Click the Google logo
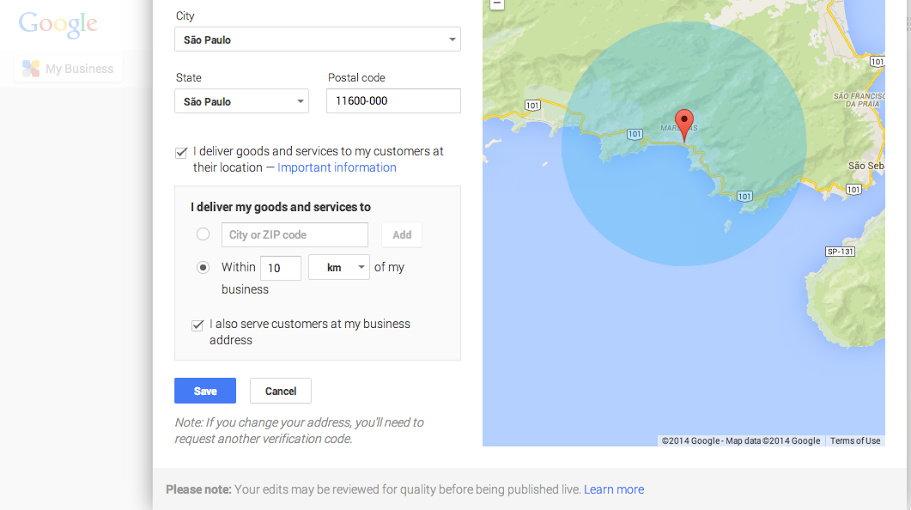Viewport: 911px width, 510px height. 58,24
